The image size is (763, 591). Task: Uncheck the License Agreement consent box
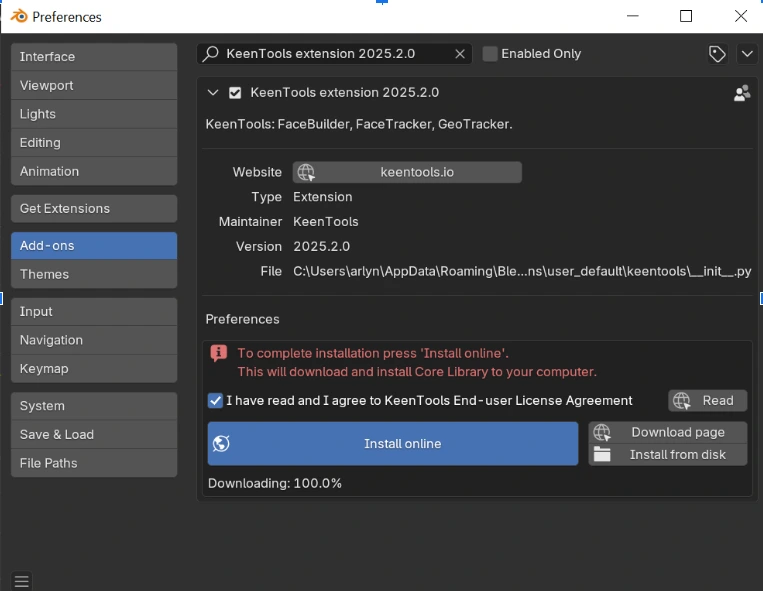point(215,400)
